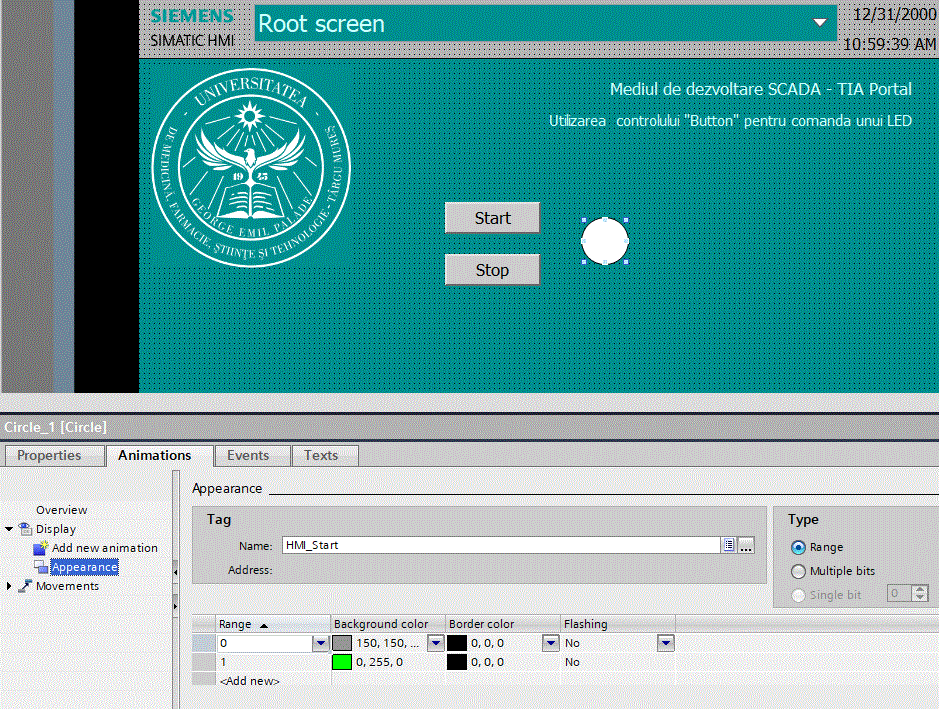Select the Range type radio button
The image size is (939, 709).
coord(798,547)
